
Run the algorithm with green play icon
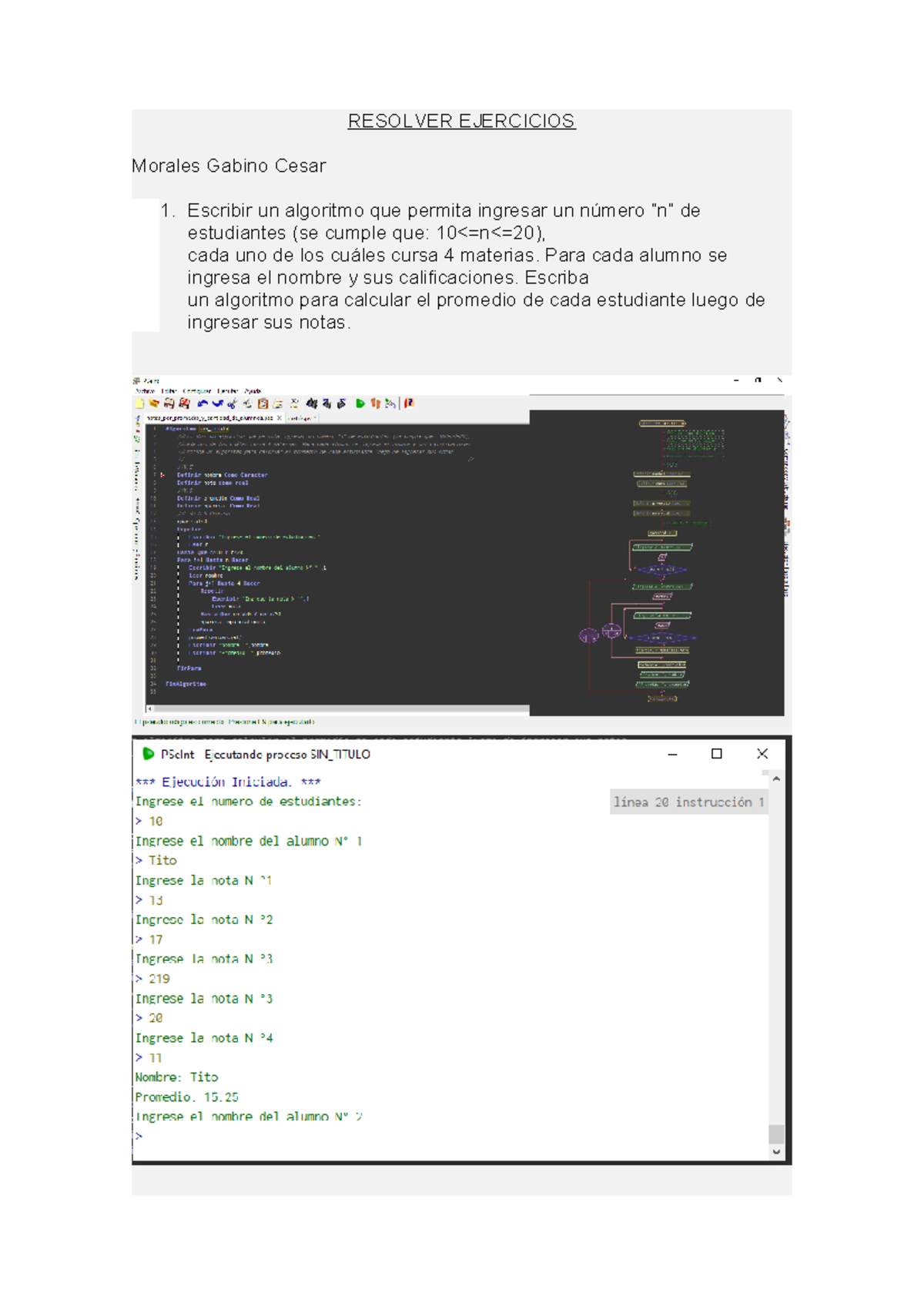(x=360, y=404)
